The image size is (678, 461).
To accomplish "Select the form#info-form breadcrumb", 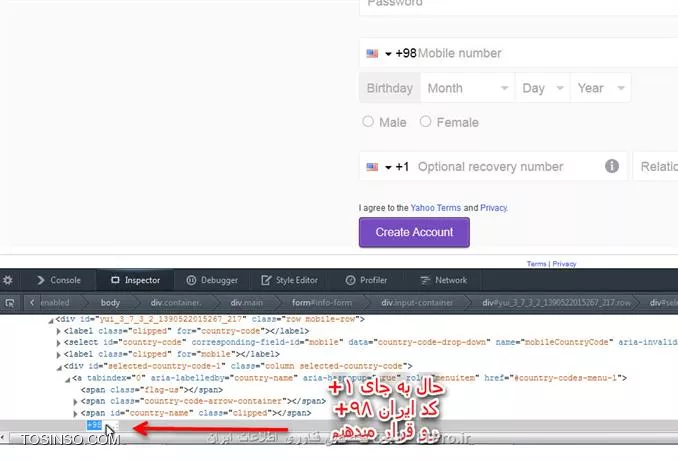I will (322, 303).
